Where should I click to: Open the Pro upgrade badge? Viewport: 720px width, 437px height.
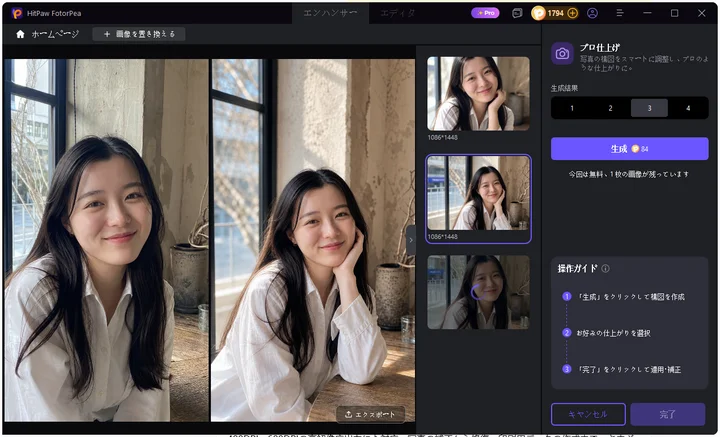(485, 13)
